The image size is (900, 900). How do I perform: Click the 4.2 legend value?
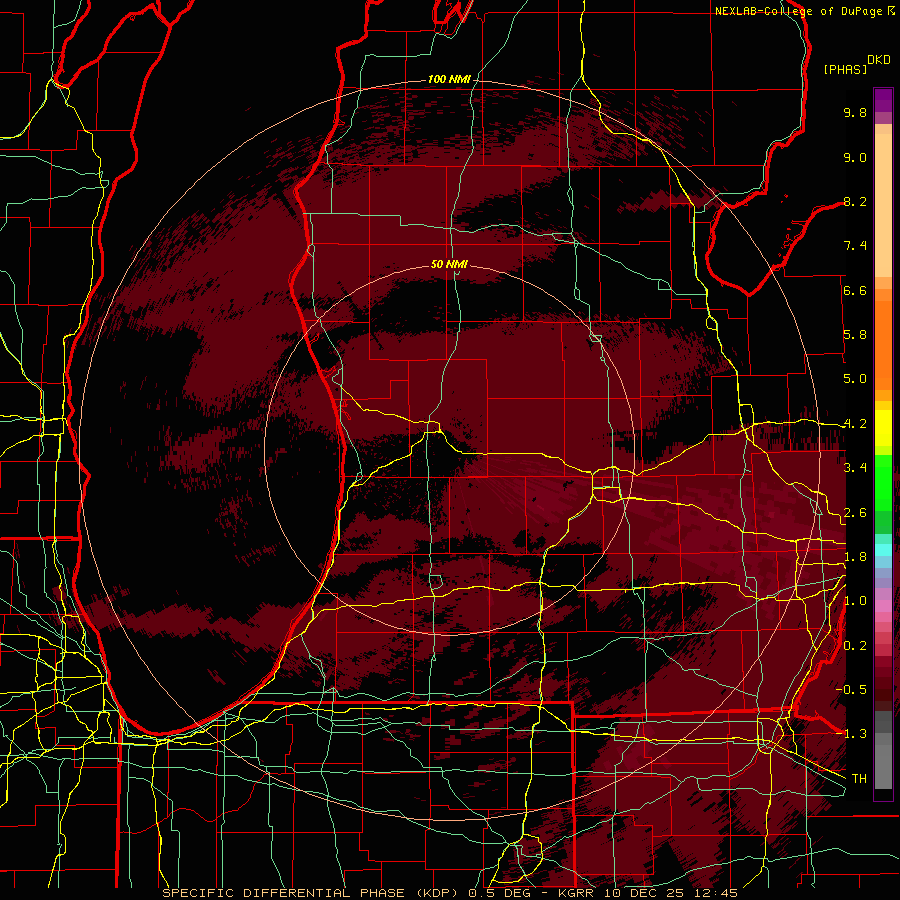[x=855, y=424]
